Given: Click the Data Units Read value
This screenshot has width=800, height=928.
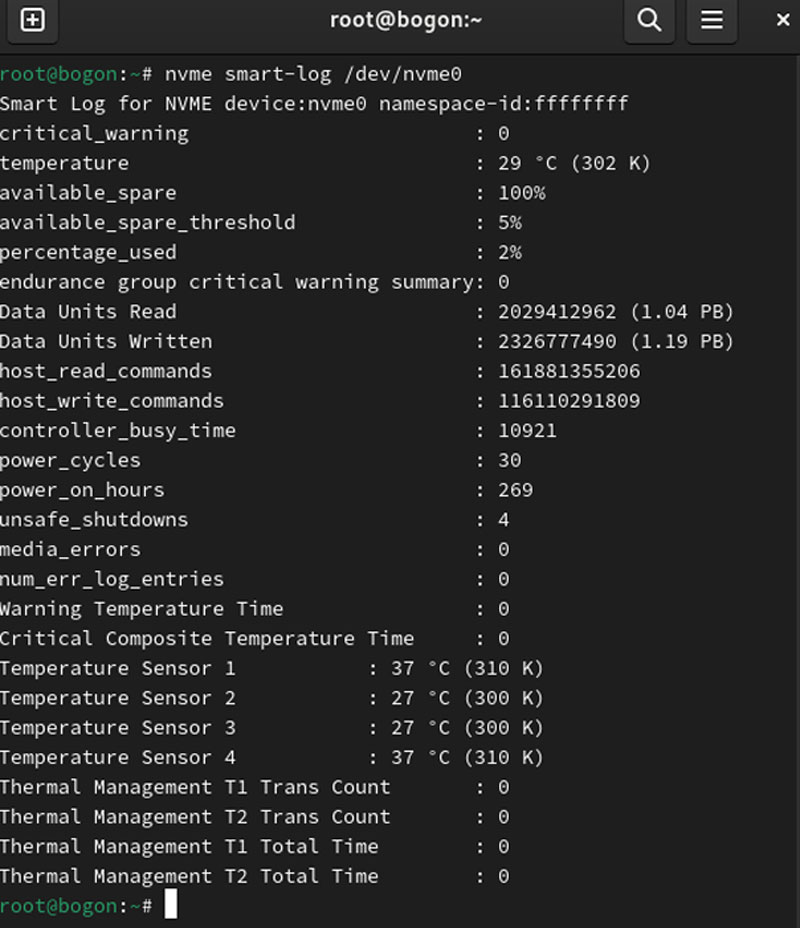Looking at the screenshot, I should click(x=615, y=312).
